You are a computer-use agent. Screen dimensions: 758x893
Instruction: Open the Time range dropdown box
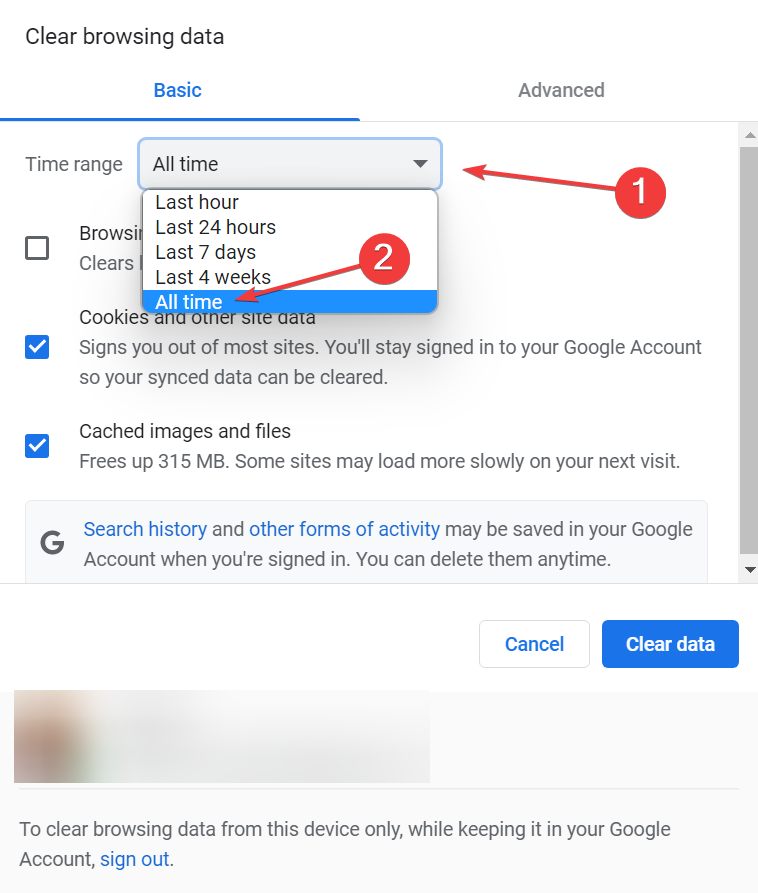(x=289, y=164)
